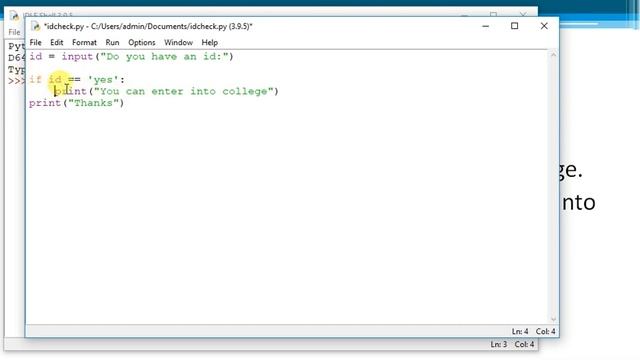This screenshot has width=640, height=360.
Task: Click the 'yes' string in the if statement
Action: coord(103,80)
